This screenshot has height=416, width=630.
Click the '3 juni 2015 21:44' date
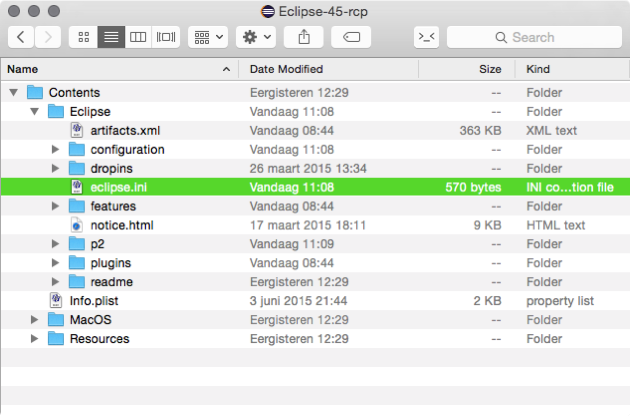(299, 301)
